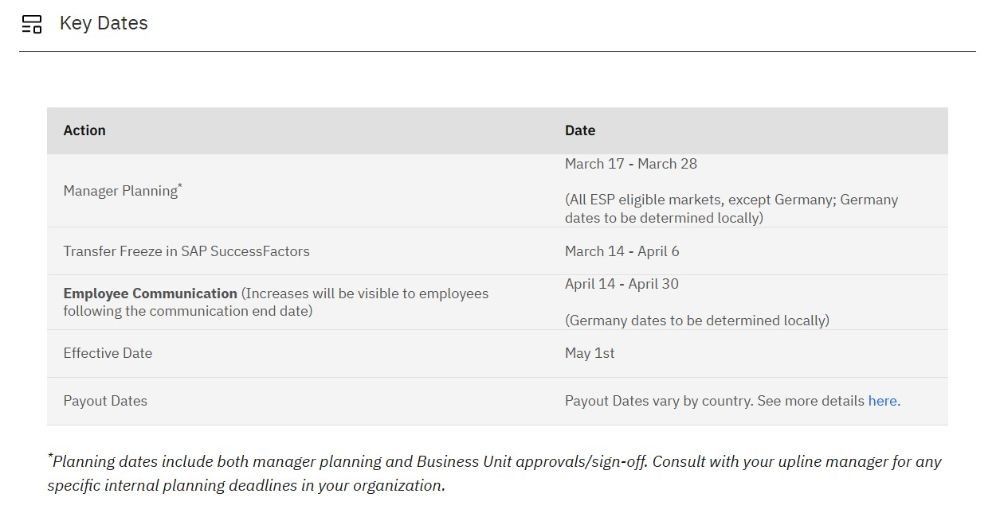The image size is (1000, 509).
Task: Click the March 14 - April 6 date
Action: pos(622,251)
